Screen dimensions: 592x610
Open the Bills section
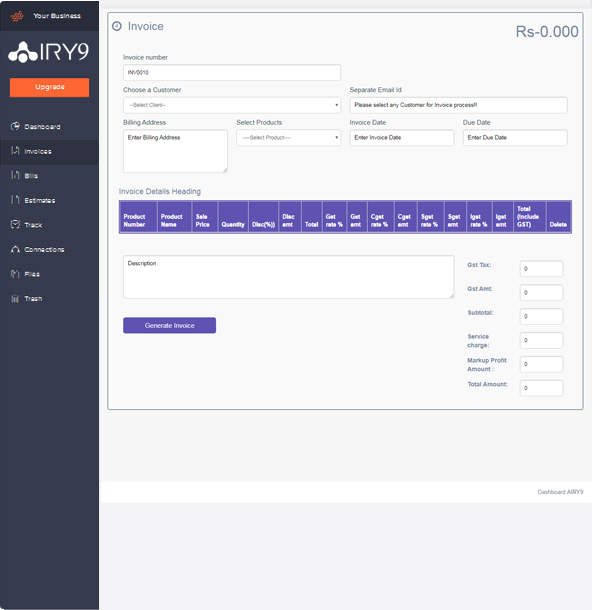coord(31,176)
